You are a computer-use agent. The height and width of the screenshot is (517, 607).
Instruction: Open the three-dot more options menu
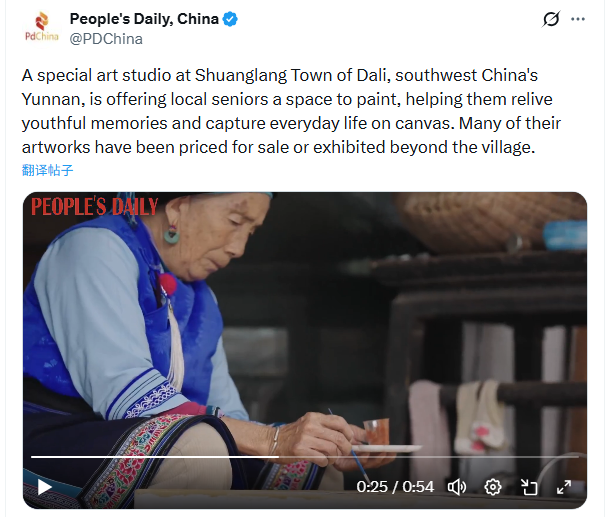578,19
